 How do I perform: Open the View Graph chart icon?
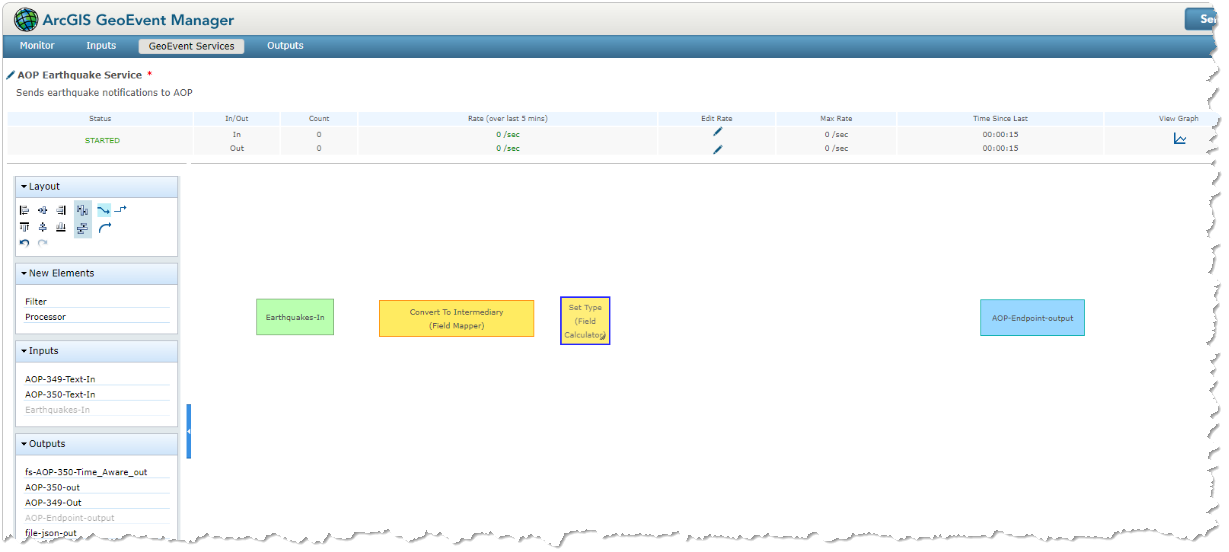coord(1180,139)
